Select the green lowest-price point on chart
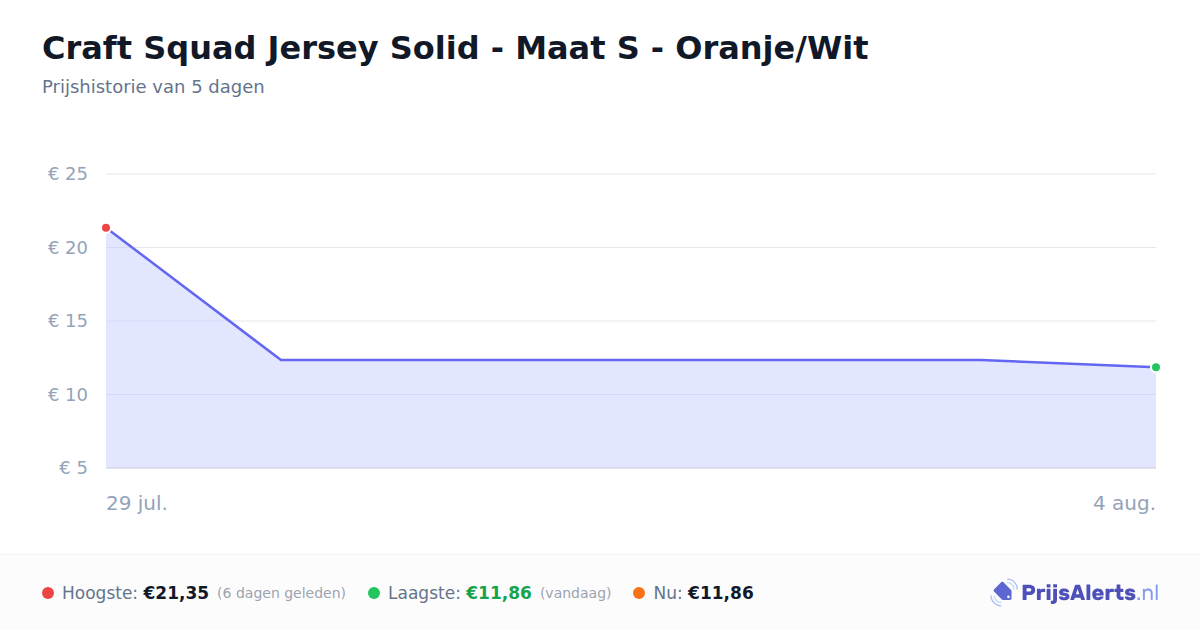Viewport: 1200px width, 630px height. point(1156,367)
